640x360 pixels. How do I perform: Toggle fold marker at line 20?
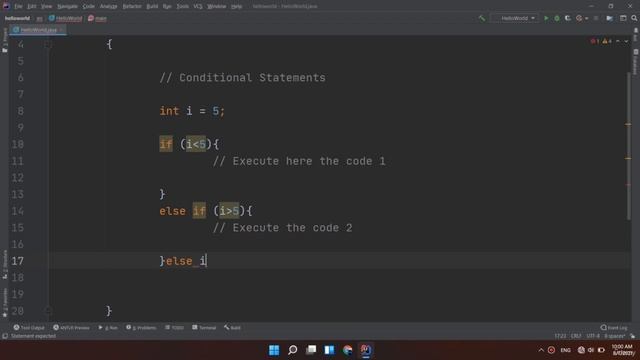(x=48, y=311)
